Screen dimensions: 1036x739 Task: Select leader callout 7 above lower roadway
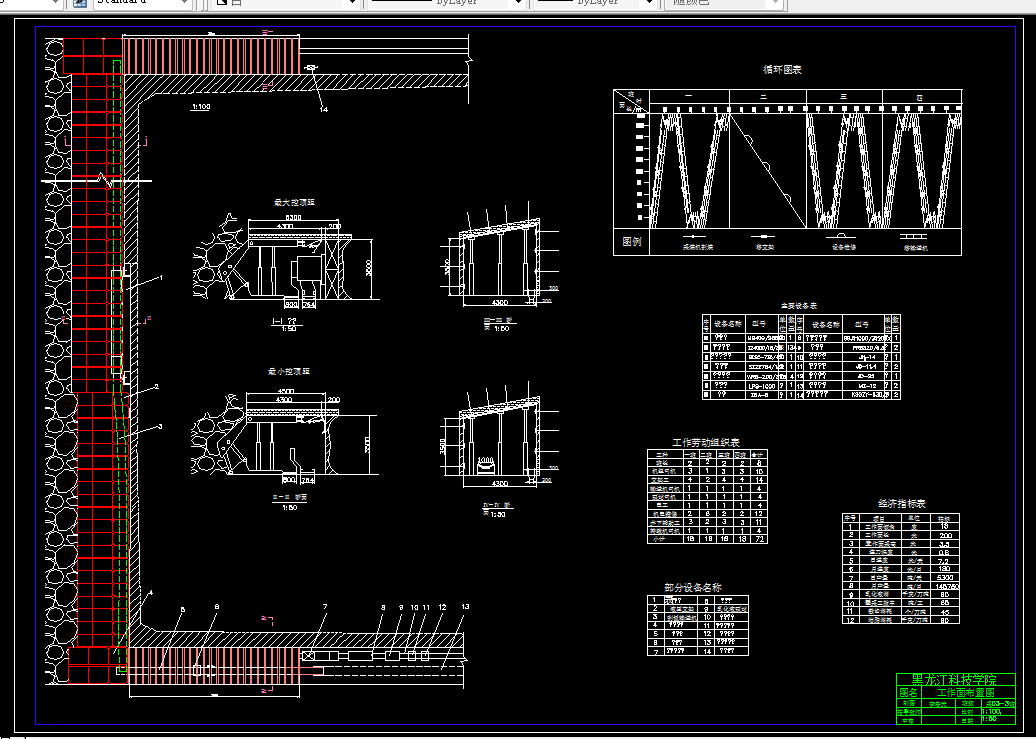pos(325,607)
